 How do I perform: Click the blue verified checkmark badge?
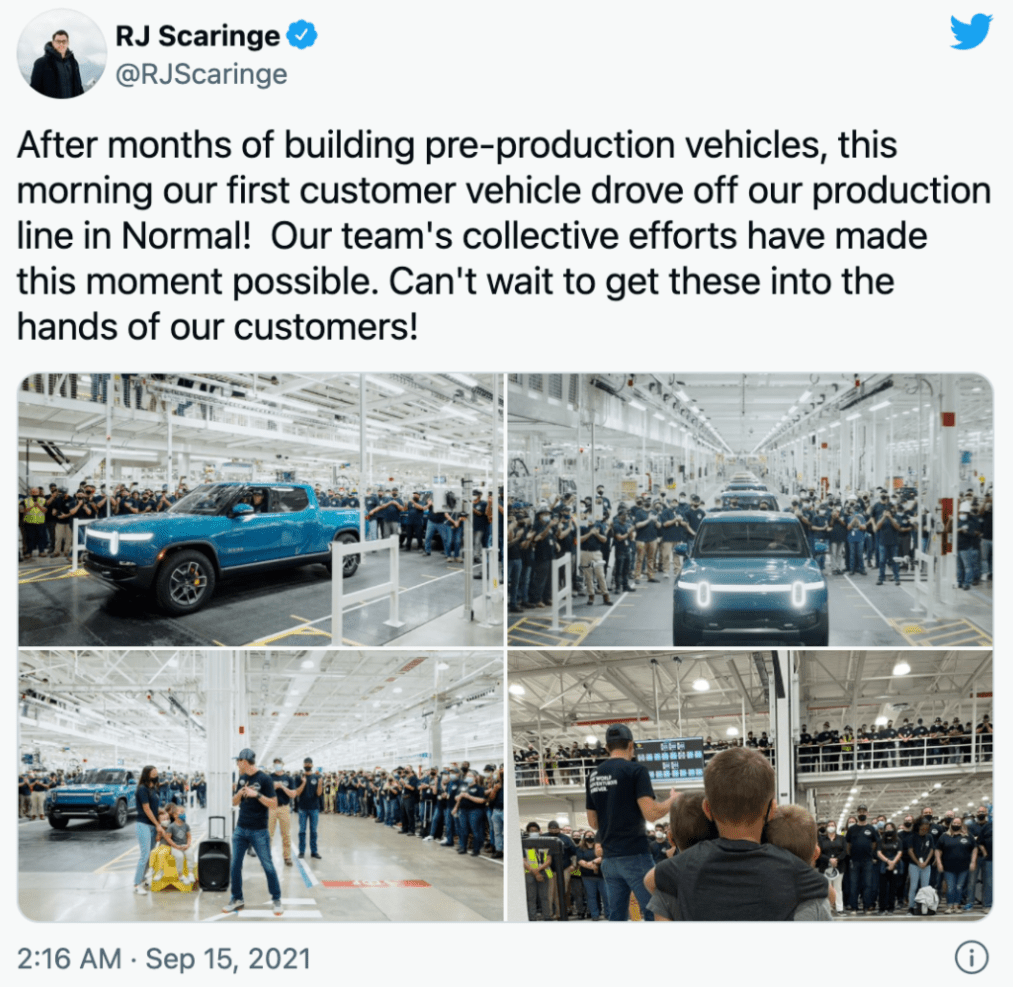[302, 35]
